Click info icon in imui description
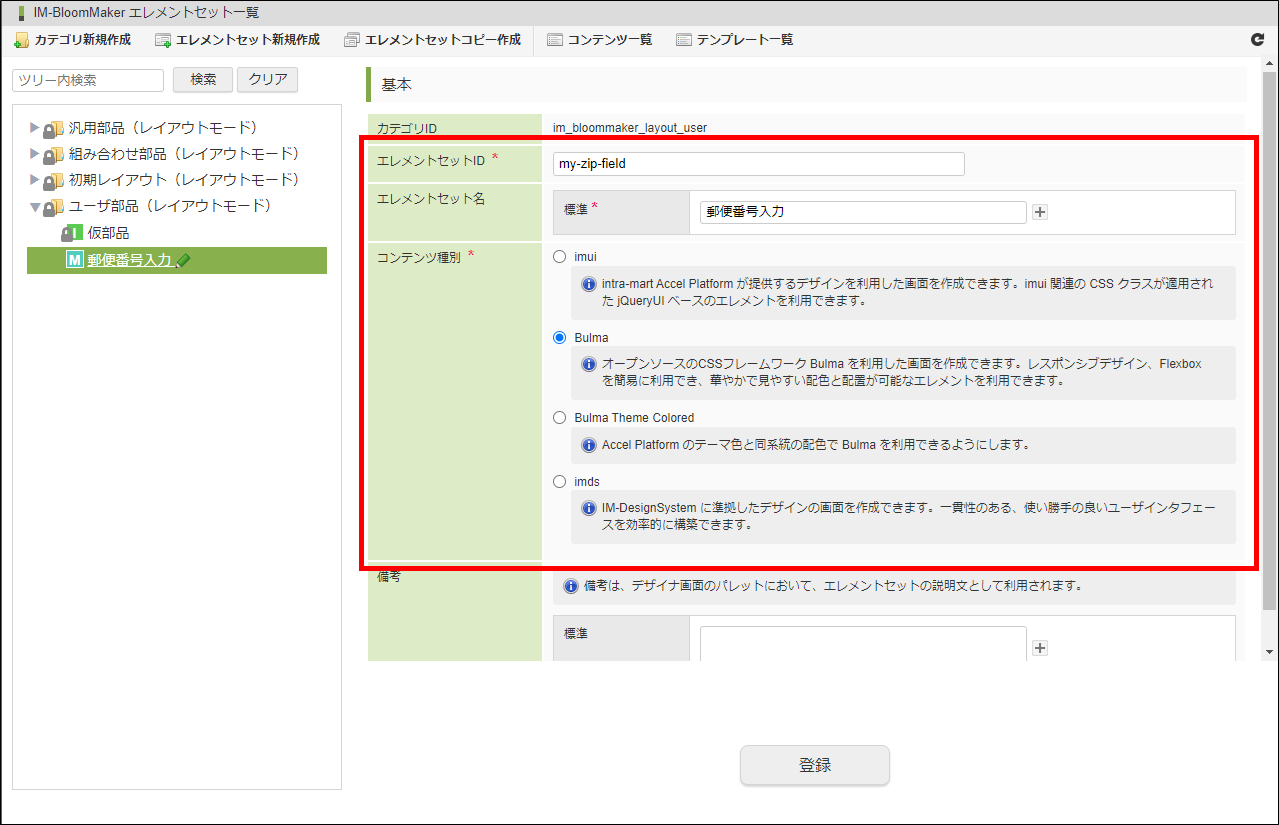Viewport: 1279px width, 825px height. (589, 284)
